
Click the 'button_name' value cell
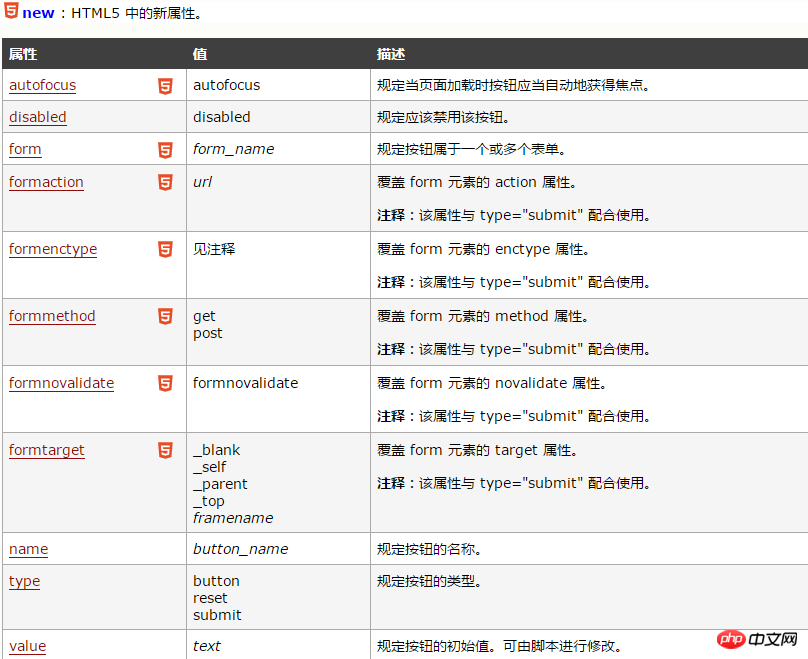[241, 549]
